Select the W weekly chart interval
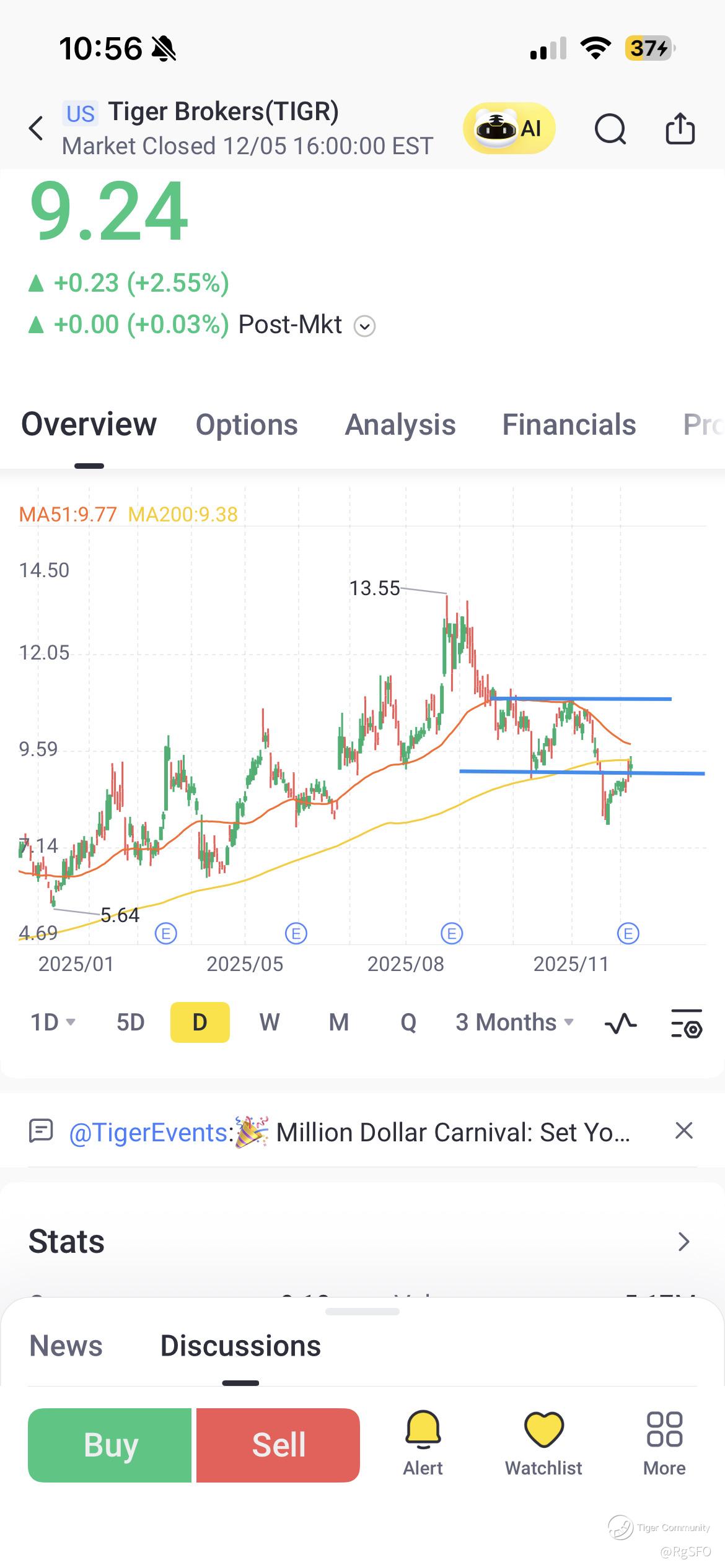 pos(270,1022)
